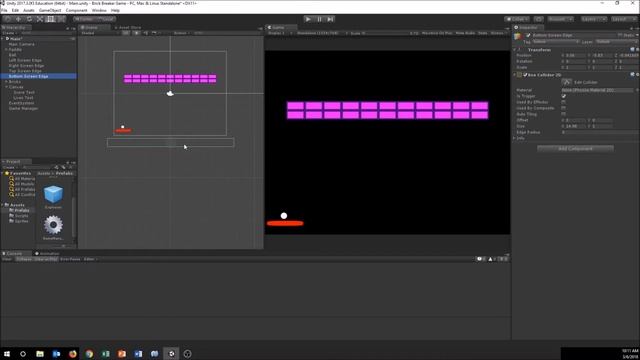Open the Shaded draw mode dropdown

pos(99,33)
